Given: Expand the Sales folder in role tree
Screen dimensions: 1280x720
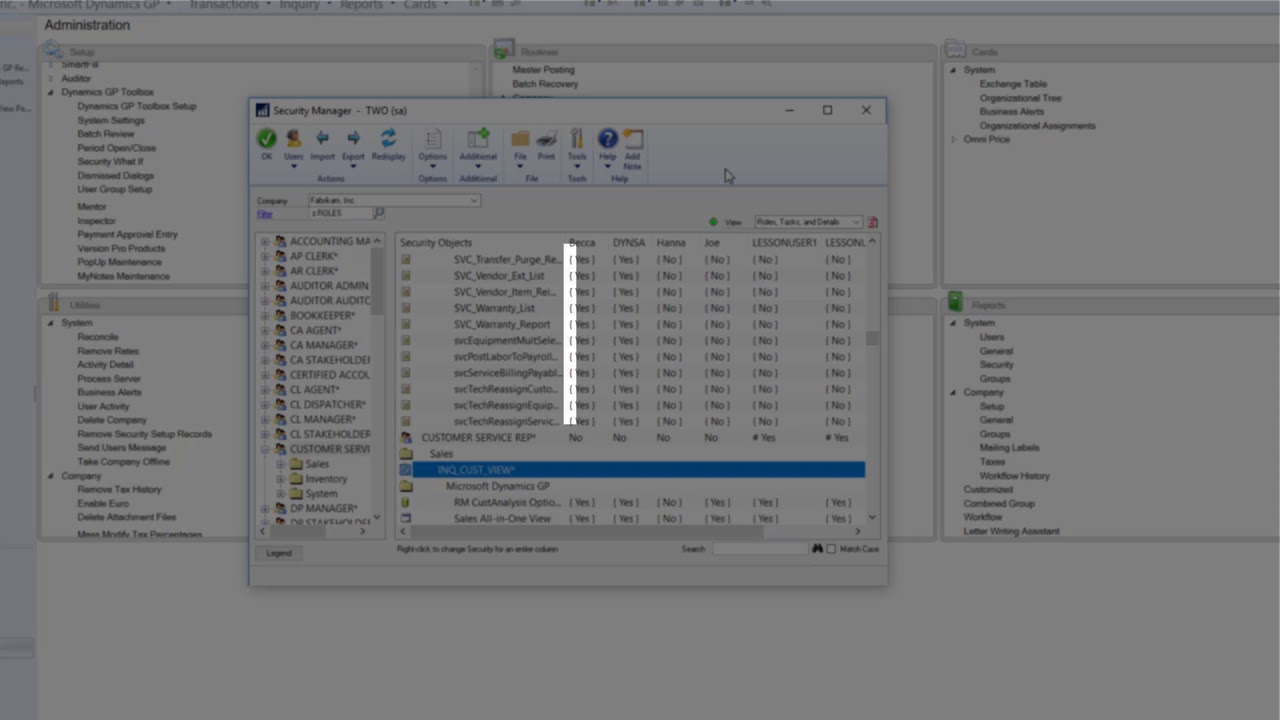Looking at the screenshot, I should [x=281, y=464].
